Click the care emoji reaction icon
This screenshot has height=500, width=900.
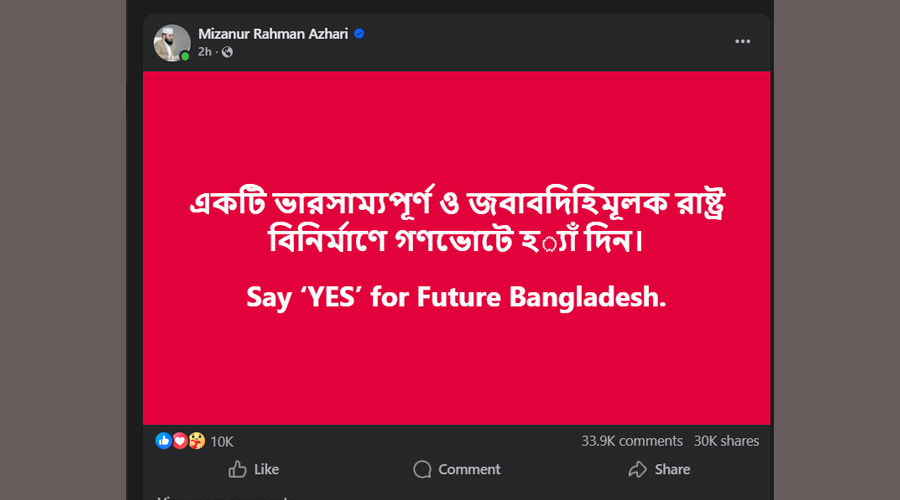click(x=194, y=441)
